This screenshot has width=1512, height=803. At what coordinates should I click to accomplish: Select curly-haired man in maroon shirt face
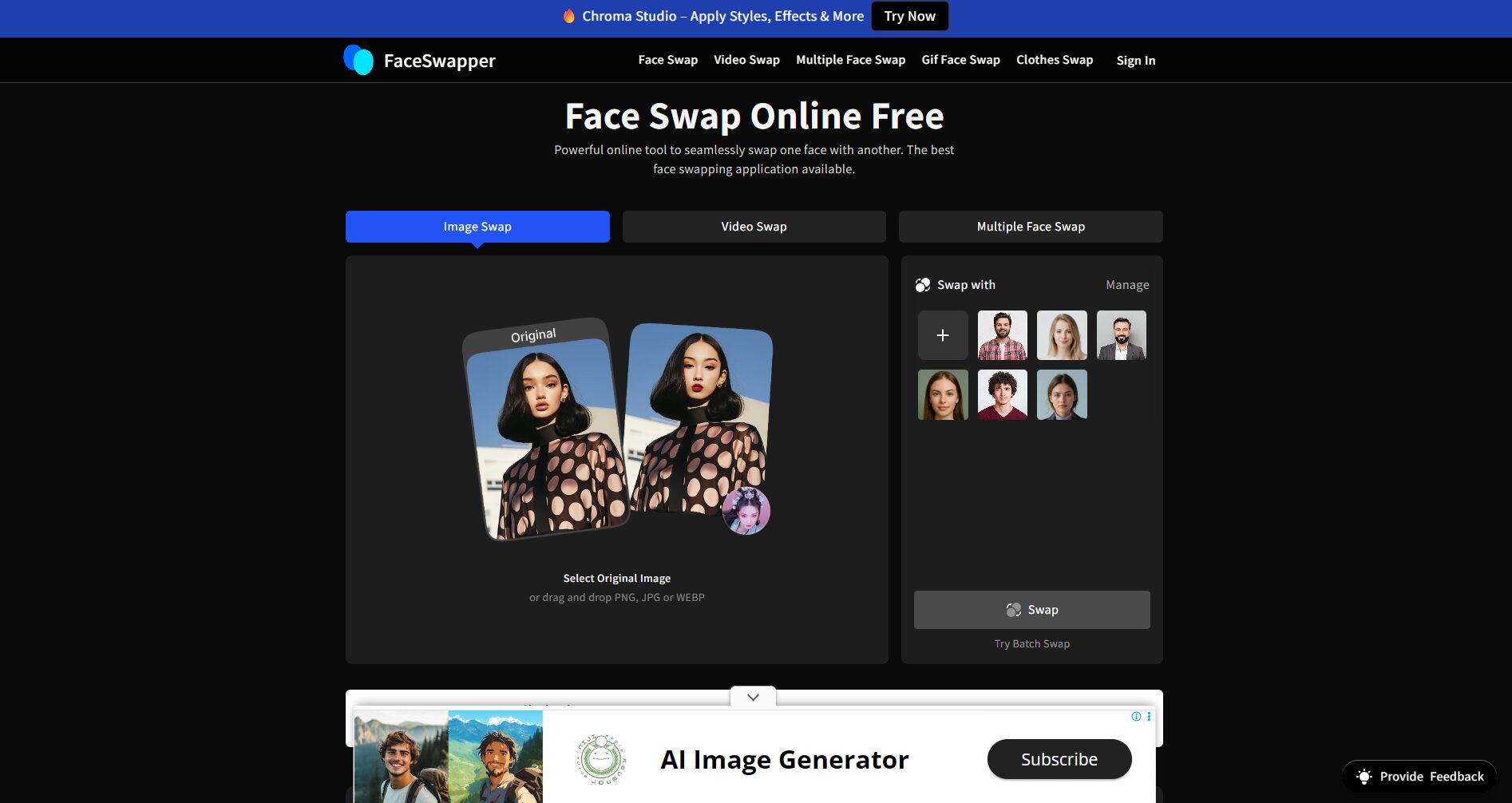1003,394
